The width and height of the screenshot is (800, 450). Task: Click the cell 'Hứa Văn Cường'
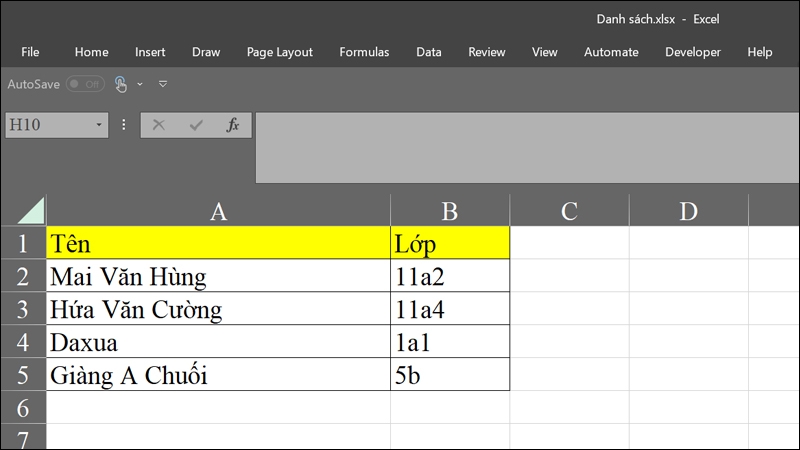(218, 309)
